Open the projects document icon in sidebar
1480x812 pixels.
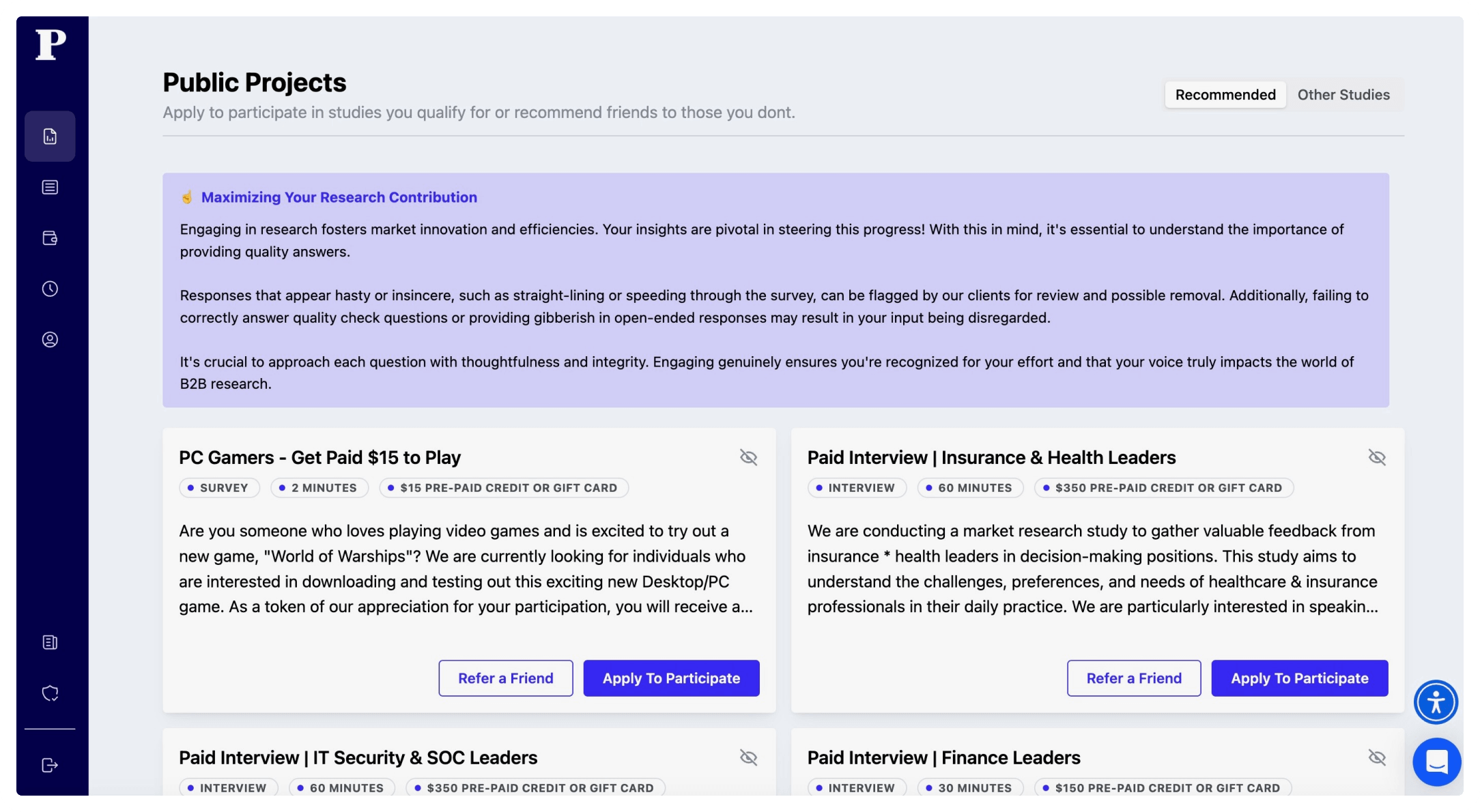click(50, 136)
